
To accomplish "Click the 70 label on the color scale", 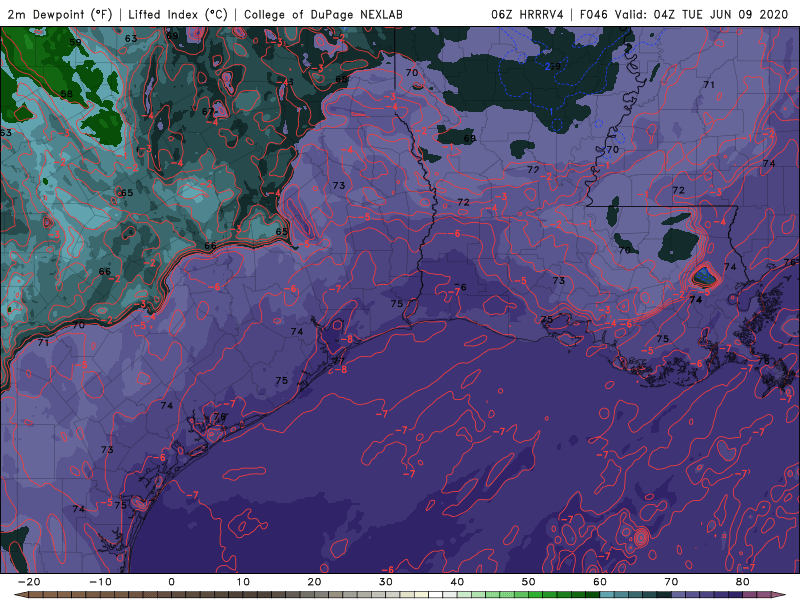I will (671, 582).
